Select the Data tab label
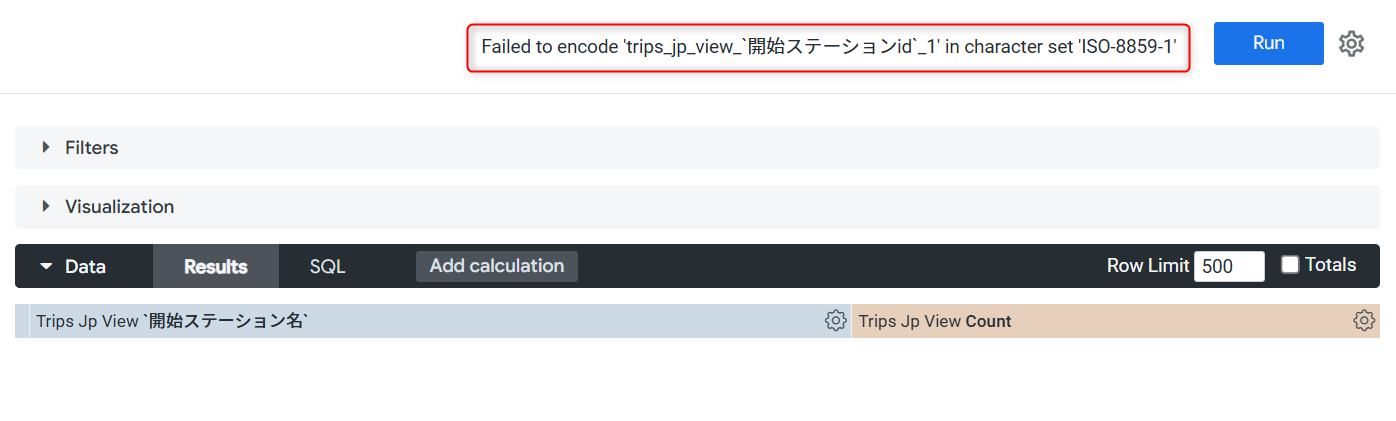 point(85,266)
